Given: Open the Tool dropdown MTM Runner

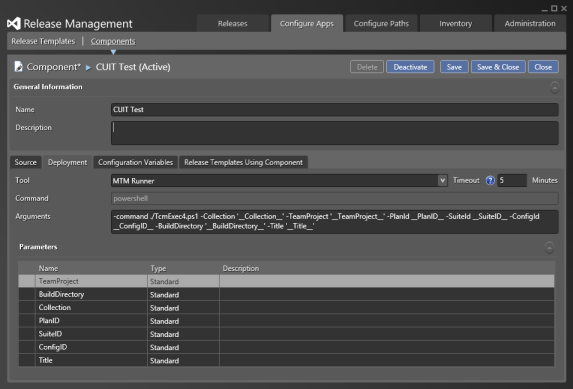Looking at the screenshot, I should (279, 181).
